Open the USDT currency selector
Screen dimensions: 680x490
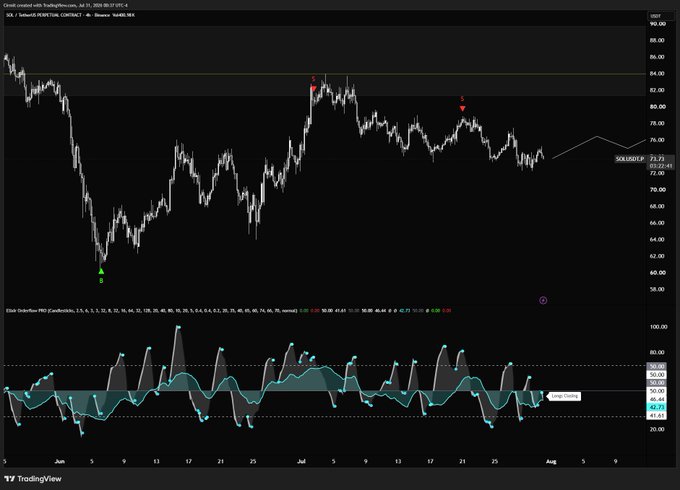(655, 16)
